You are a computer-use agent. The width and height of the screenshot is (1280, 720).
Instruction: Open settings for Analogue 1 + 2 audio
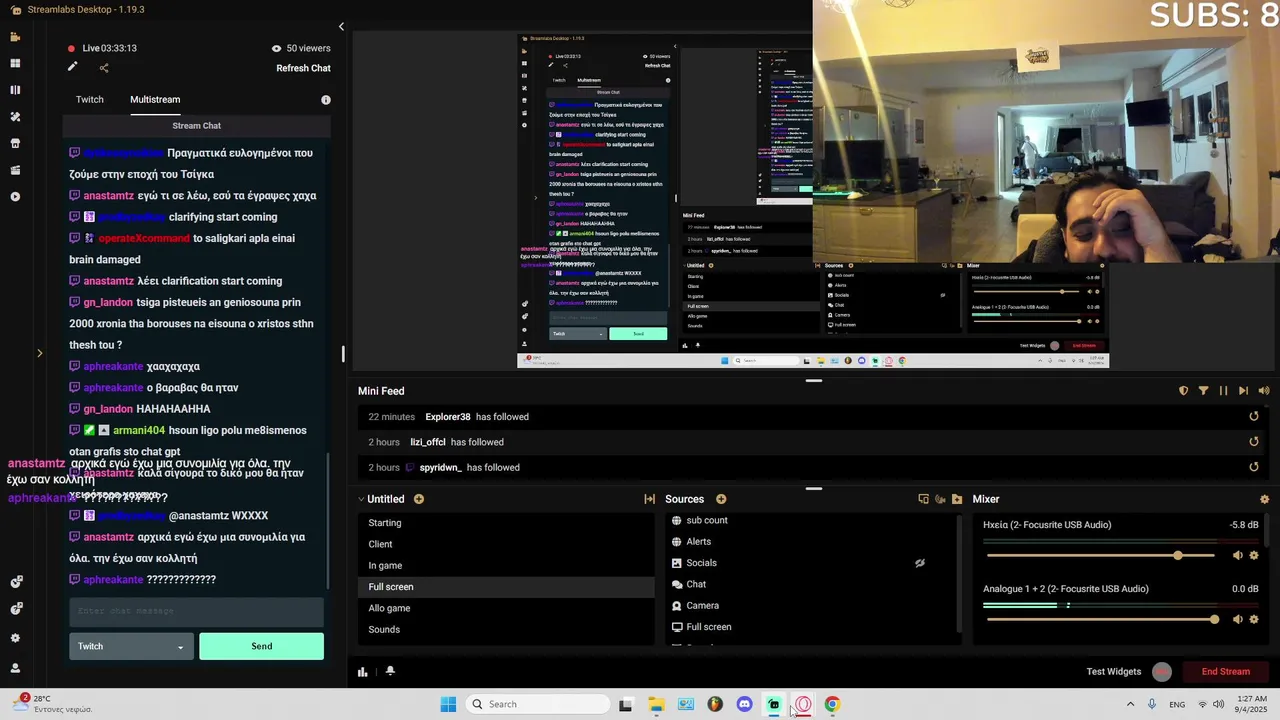1254,619
